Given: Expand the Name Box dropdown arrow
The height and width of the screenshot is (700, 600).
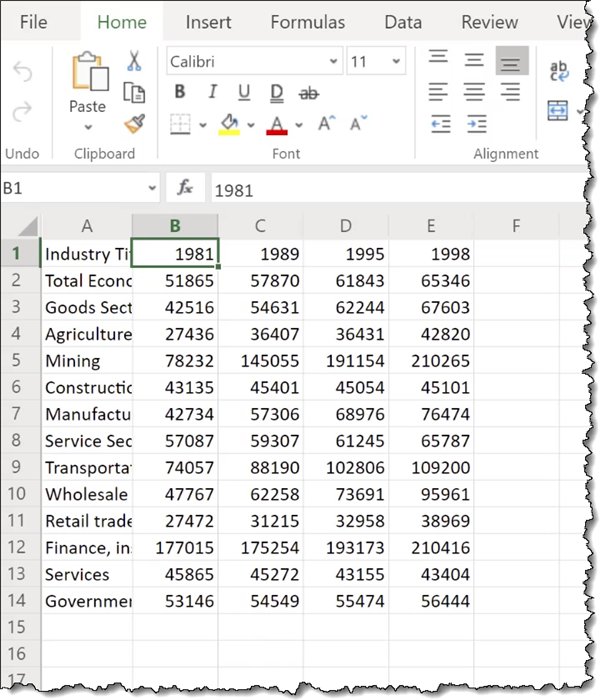Looking at the screenshot, I should [152, 188].
